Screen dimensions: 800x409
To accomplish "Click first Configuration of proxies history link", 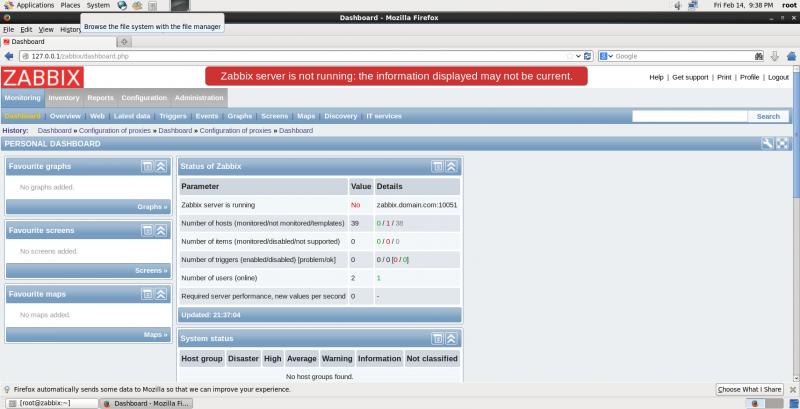I will click(x=115, y=131).
